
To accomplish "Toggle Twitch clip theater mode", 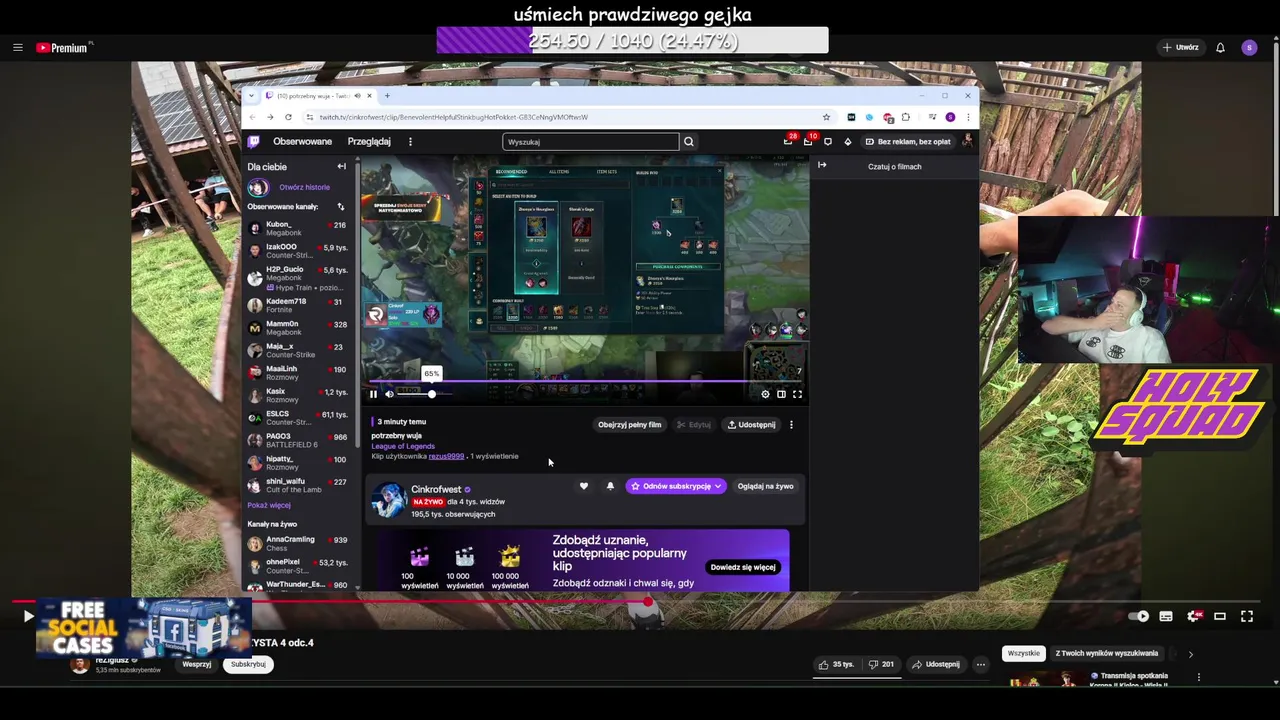I will (x=781, y=394).
